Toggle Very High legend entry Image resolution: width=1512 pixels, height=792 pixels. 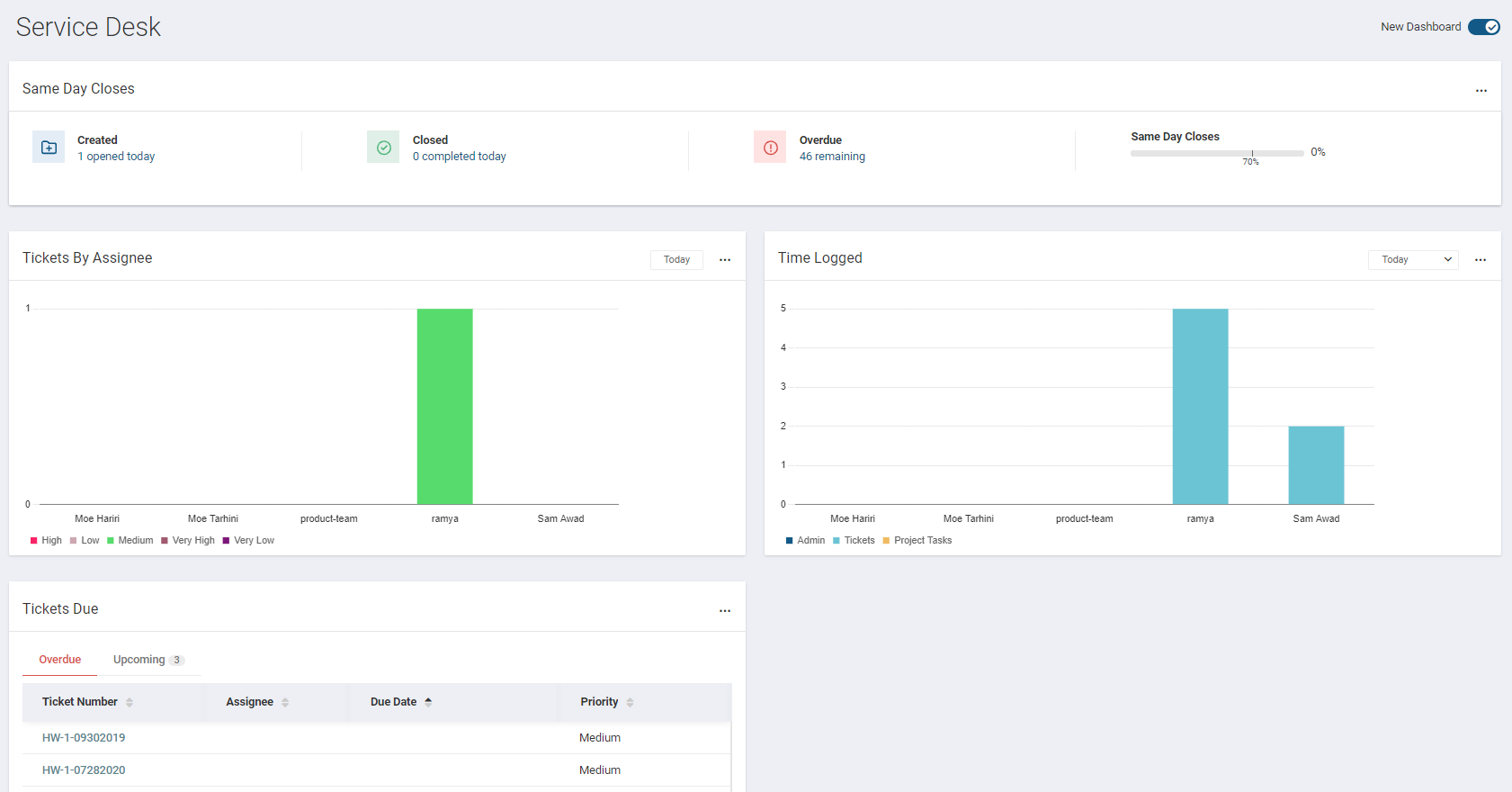[188, 541]
